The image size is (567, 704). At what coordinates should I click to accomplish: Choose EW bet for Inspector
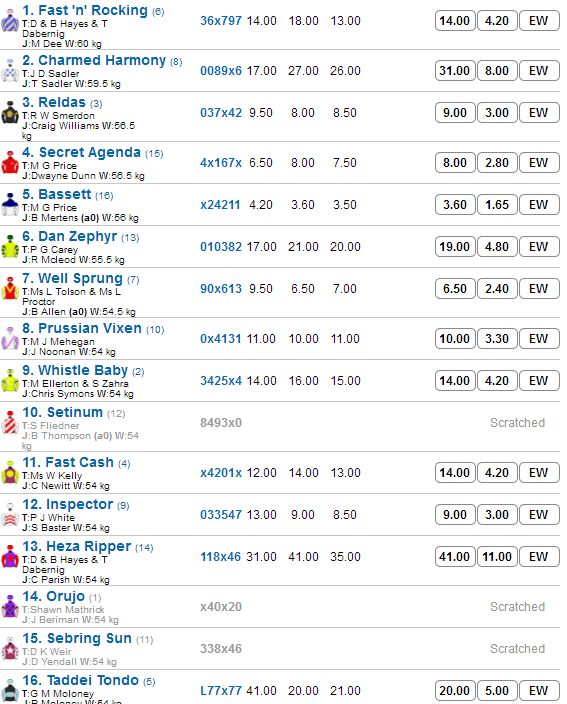click(539, 515)
